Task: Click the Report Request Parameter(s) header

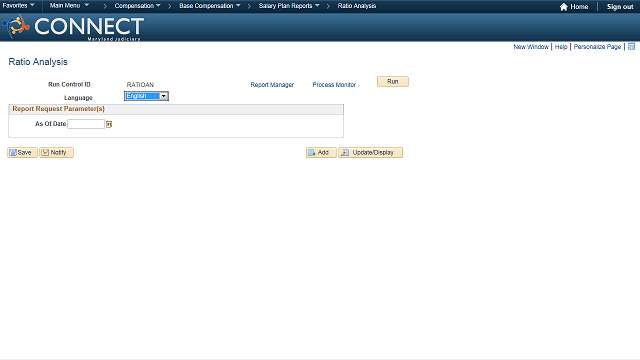Action: pyautogui.click(x=58, y=109)
